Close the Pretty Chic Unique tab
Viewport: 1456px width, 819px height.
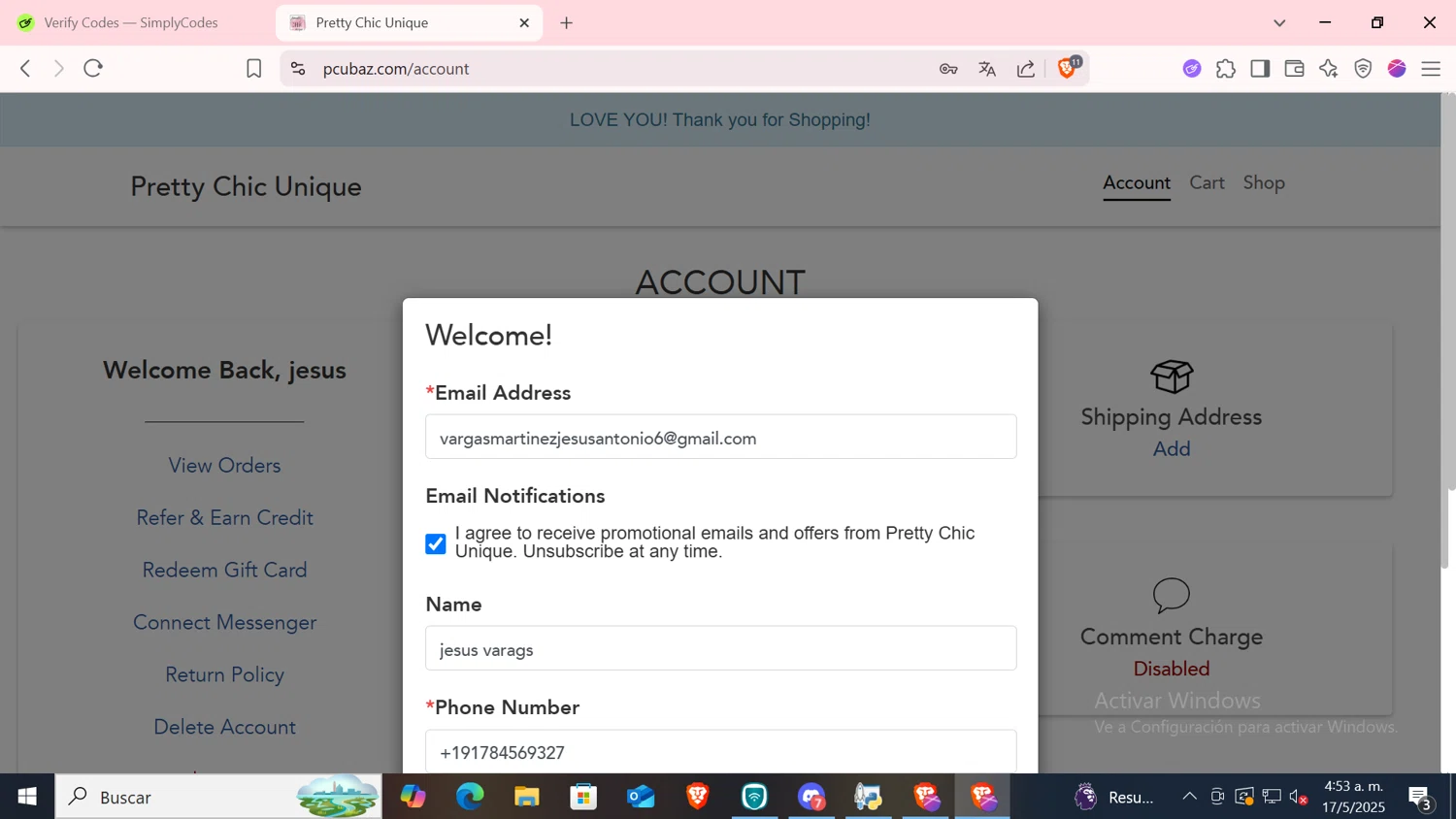[x=524, y=22]
